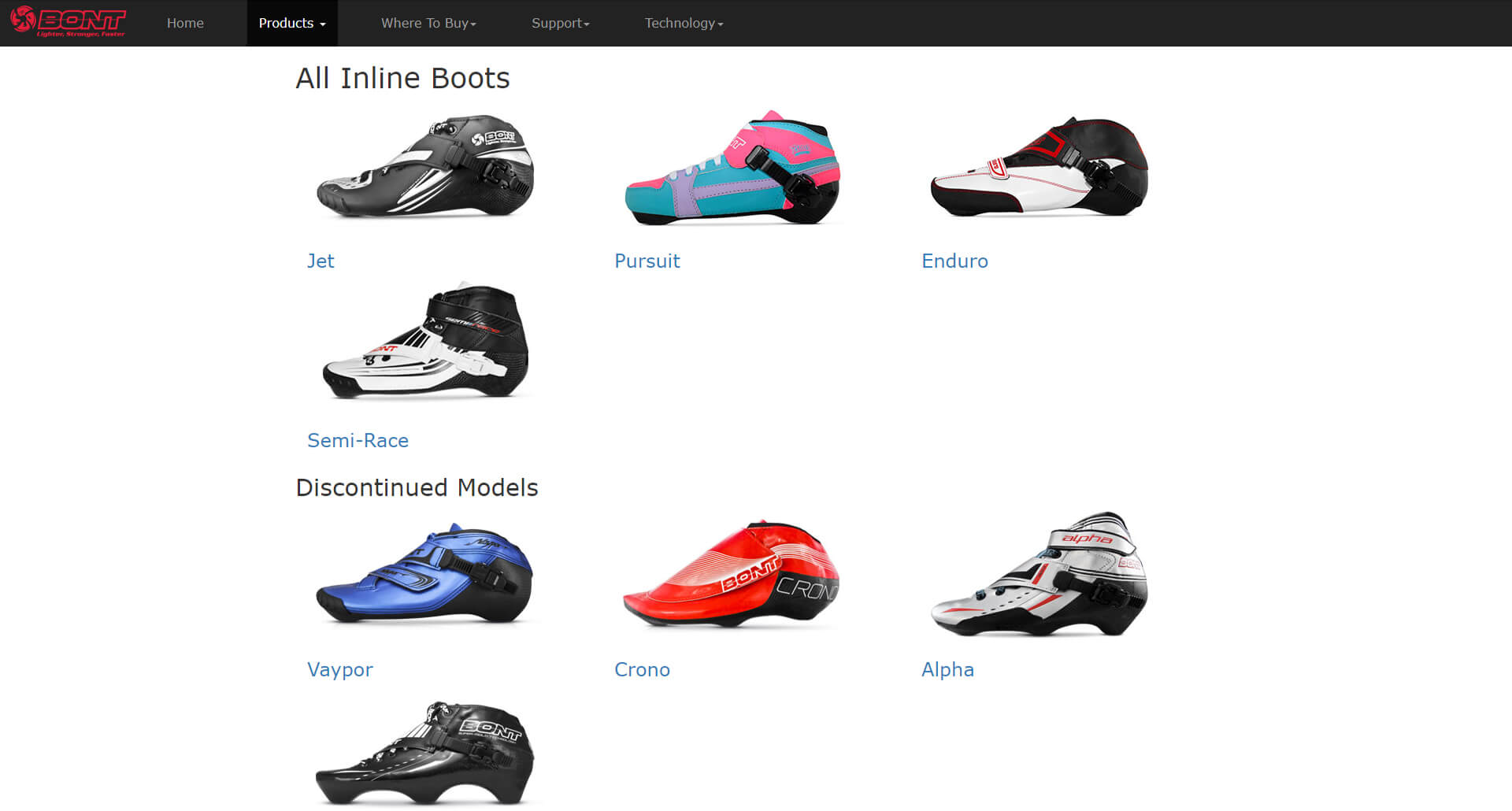This screenshot has width=1512, height=811.
Task: Open the black Bont boot at bottom
Action: [x=425, y=754]
